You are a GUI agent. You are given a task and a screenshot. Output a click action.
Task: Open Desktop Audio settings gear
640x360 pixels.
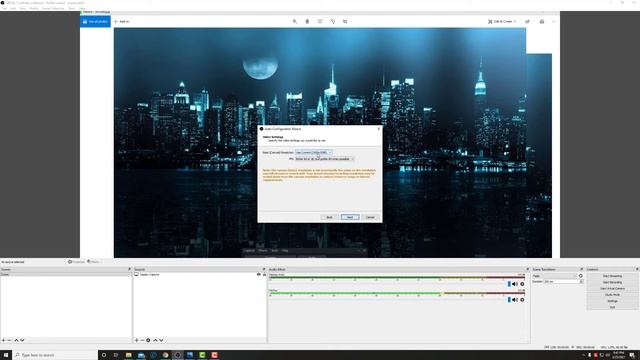click(x=522, y=284)
